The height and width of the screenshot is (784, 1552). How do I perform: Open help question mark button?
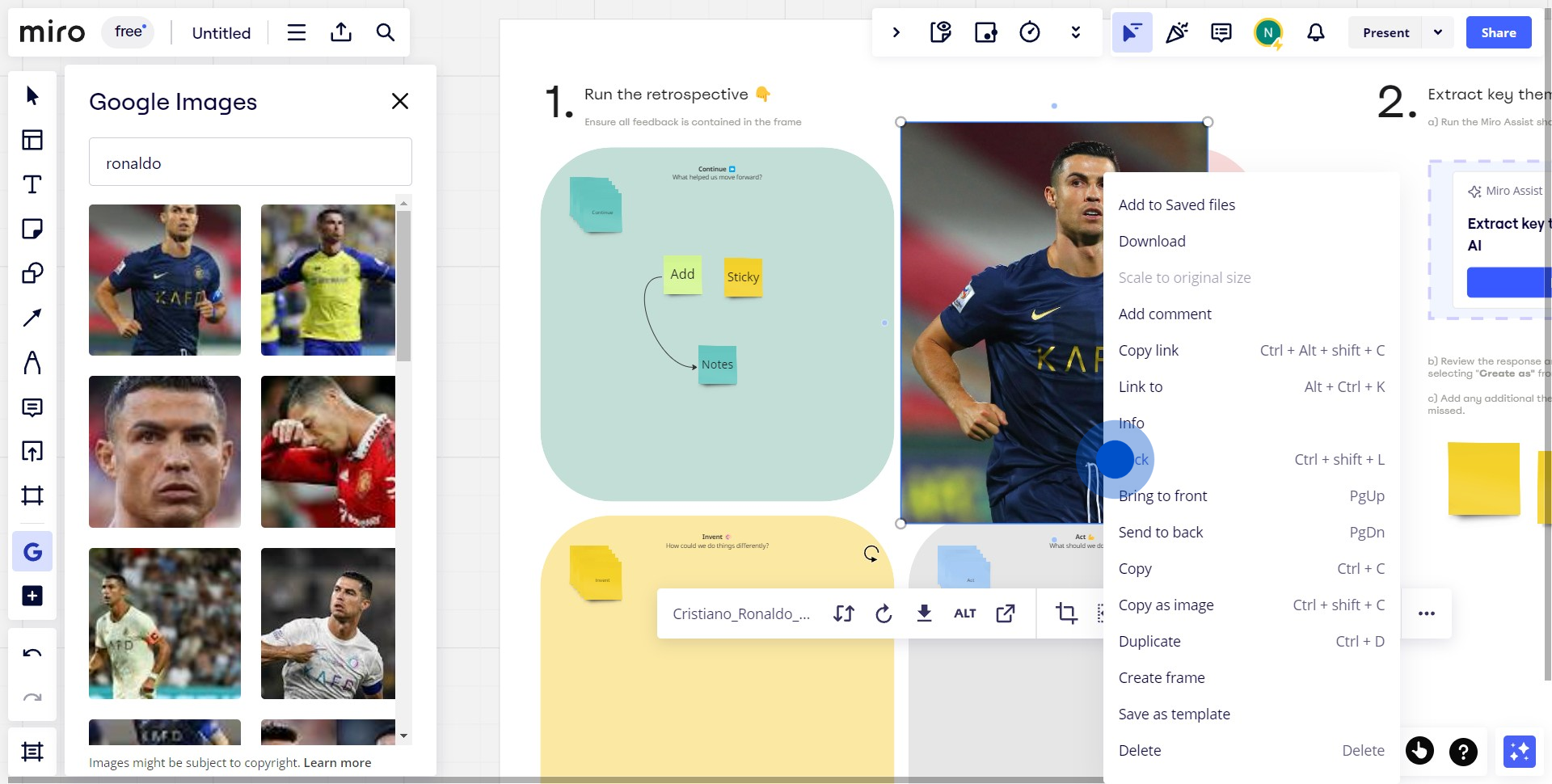pos(1463,752)
